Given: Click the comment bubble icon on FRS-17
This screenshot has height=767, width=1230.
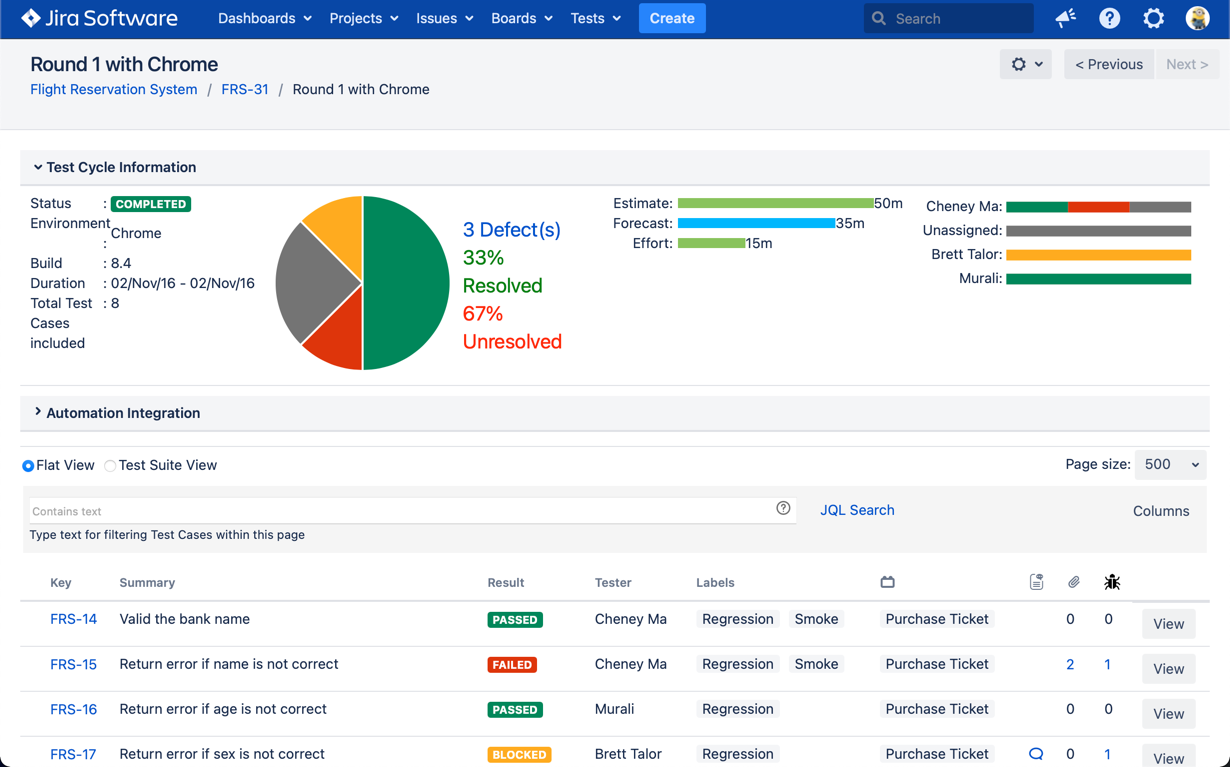Looking at the screenshot, I should point(1036,754).
